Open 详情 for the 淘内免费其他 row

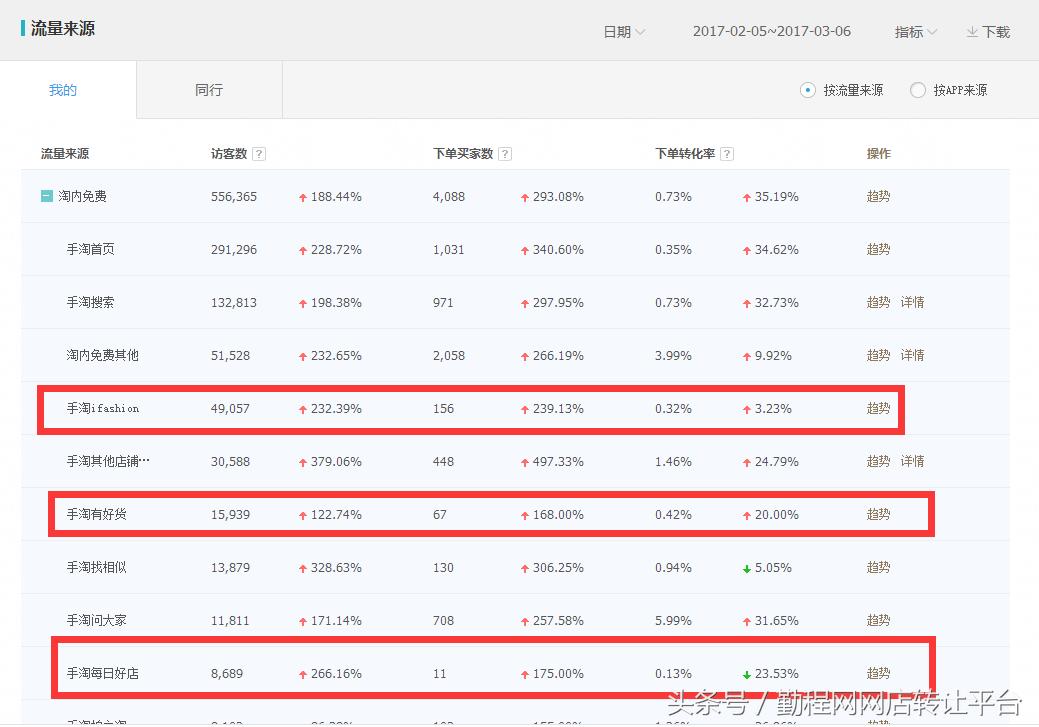[x=912, y=355]
